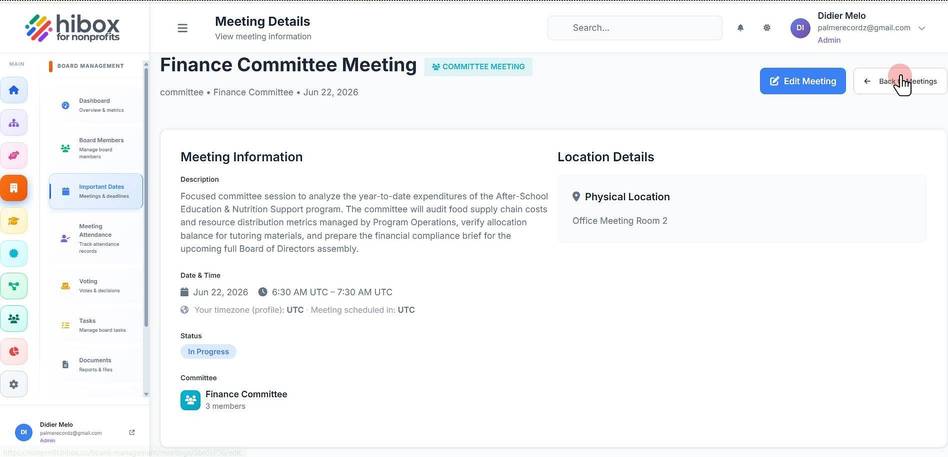This screenshot has height=457, width=948.
Task: Click the notification bell icon
Action: click(x=740, y=28)
